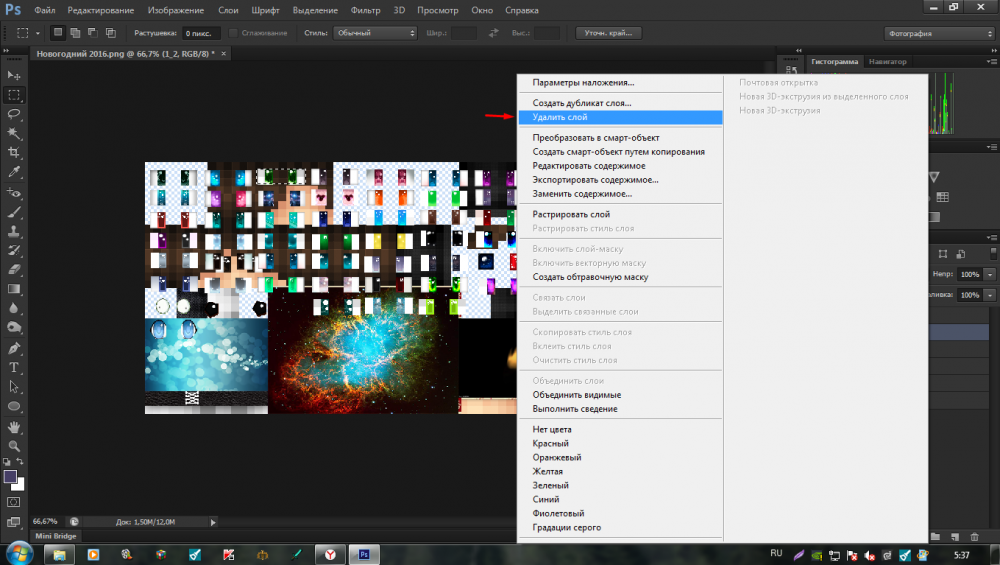Viewport: 1000px width, 565px height.
Task: Expand the Фотография workspace dropdown
Action: (x=938, y=33)
